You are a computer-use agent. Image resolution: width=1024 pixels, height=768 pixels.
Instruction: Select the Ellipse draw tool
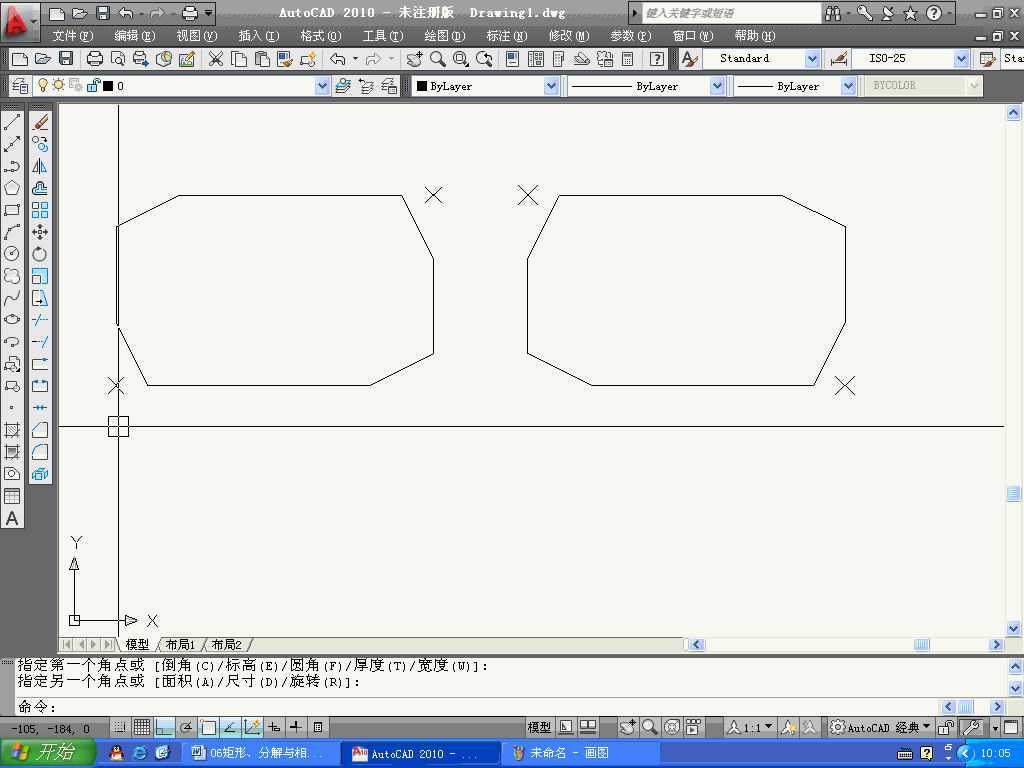12,320
